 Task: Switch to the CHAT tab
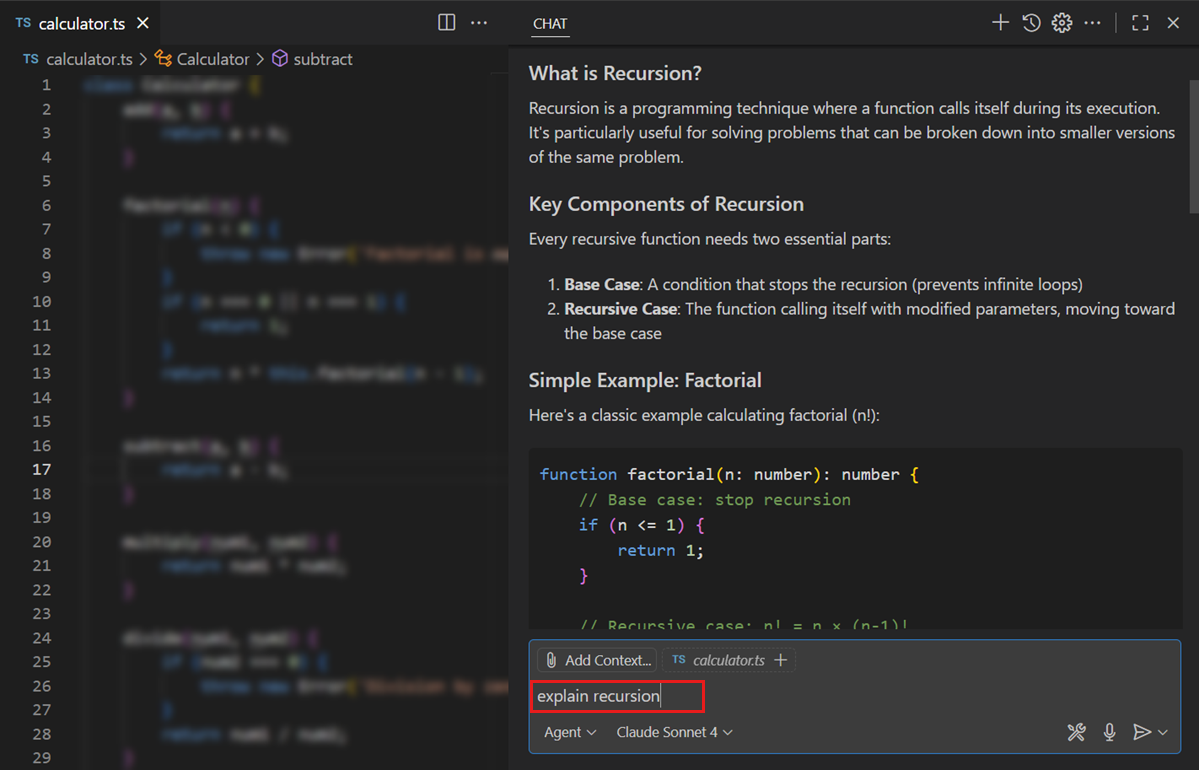point(550,24)
